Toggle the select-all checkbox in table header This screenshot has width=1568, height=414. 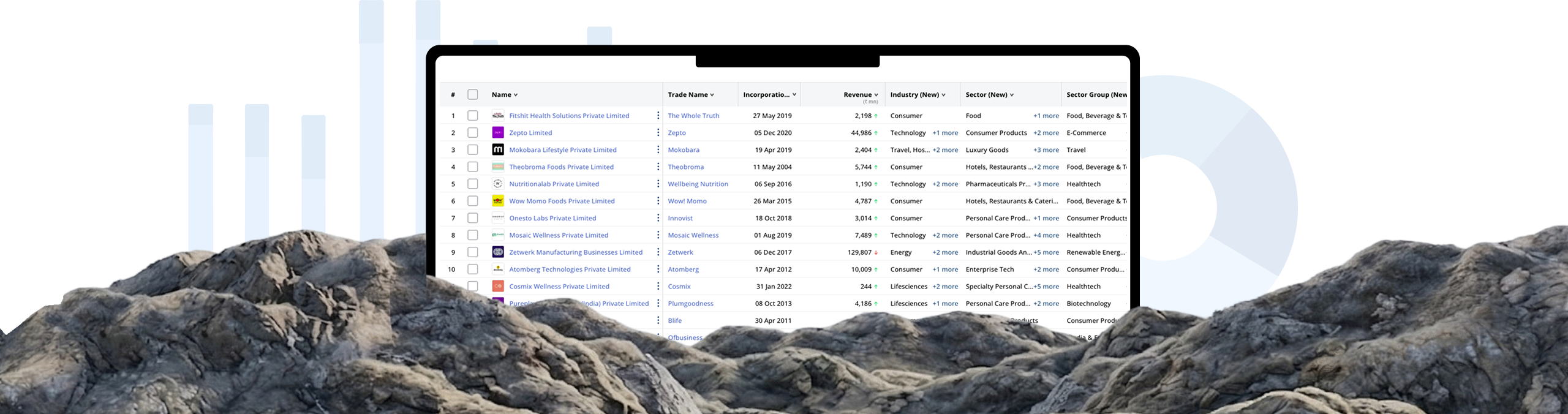pos(473,94)
